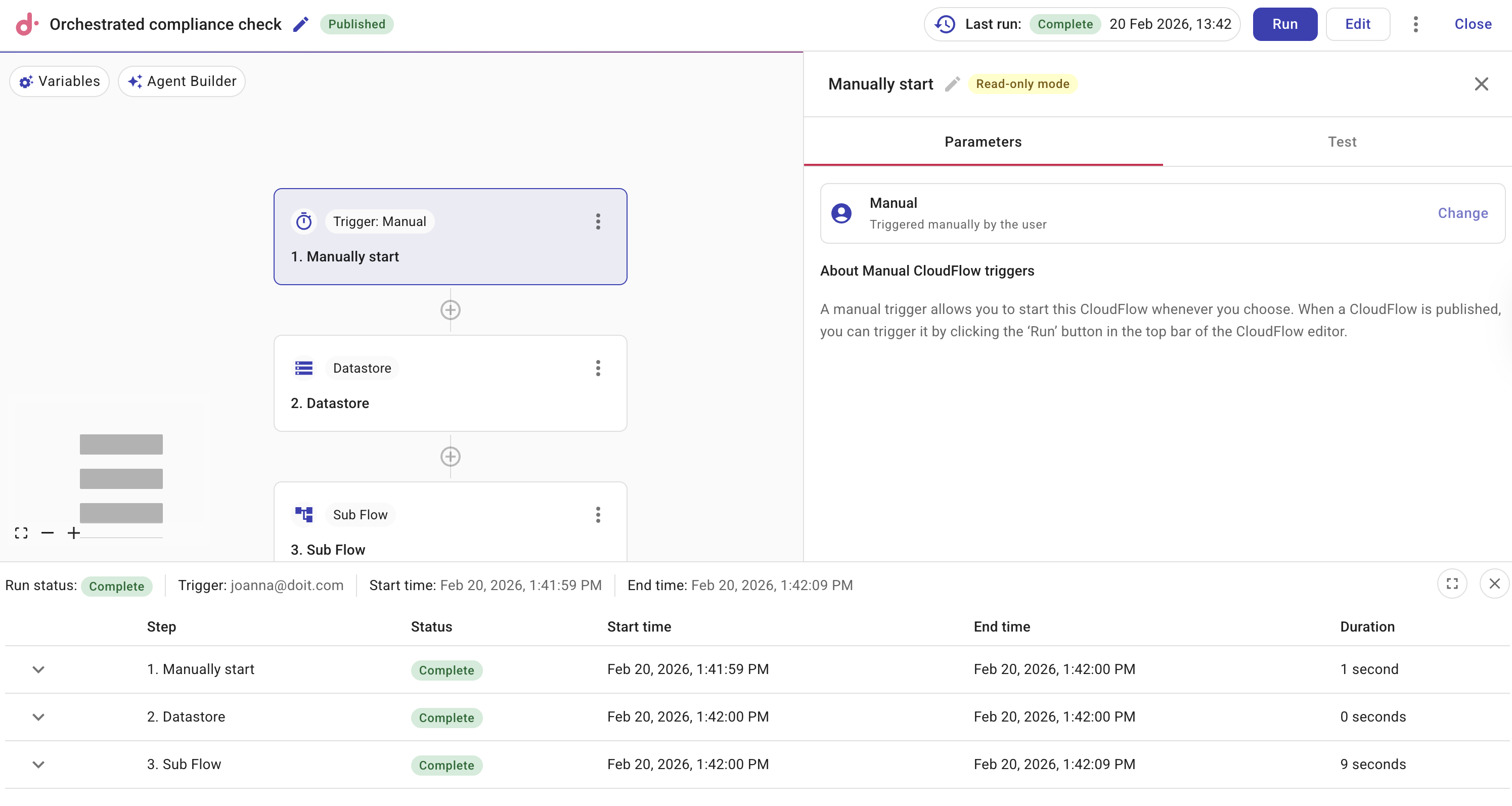Select the Parameters tab
The height and width of the screenshot is (806, 1512).
[983, 142]
